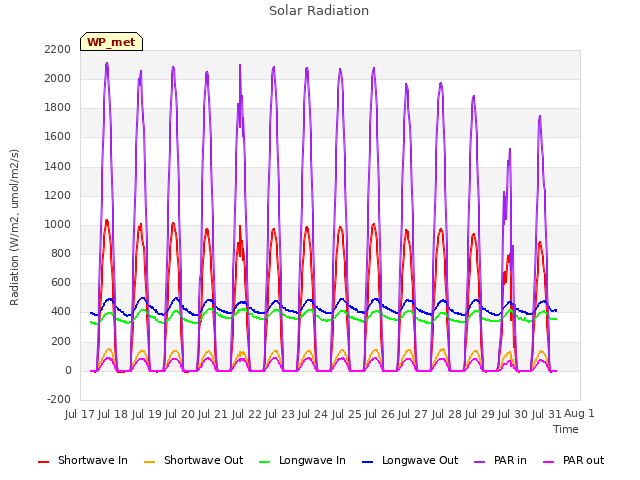Click the 2000 y-axis tick label
640x480 pixels.
click(58, 78)
